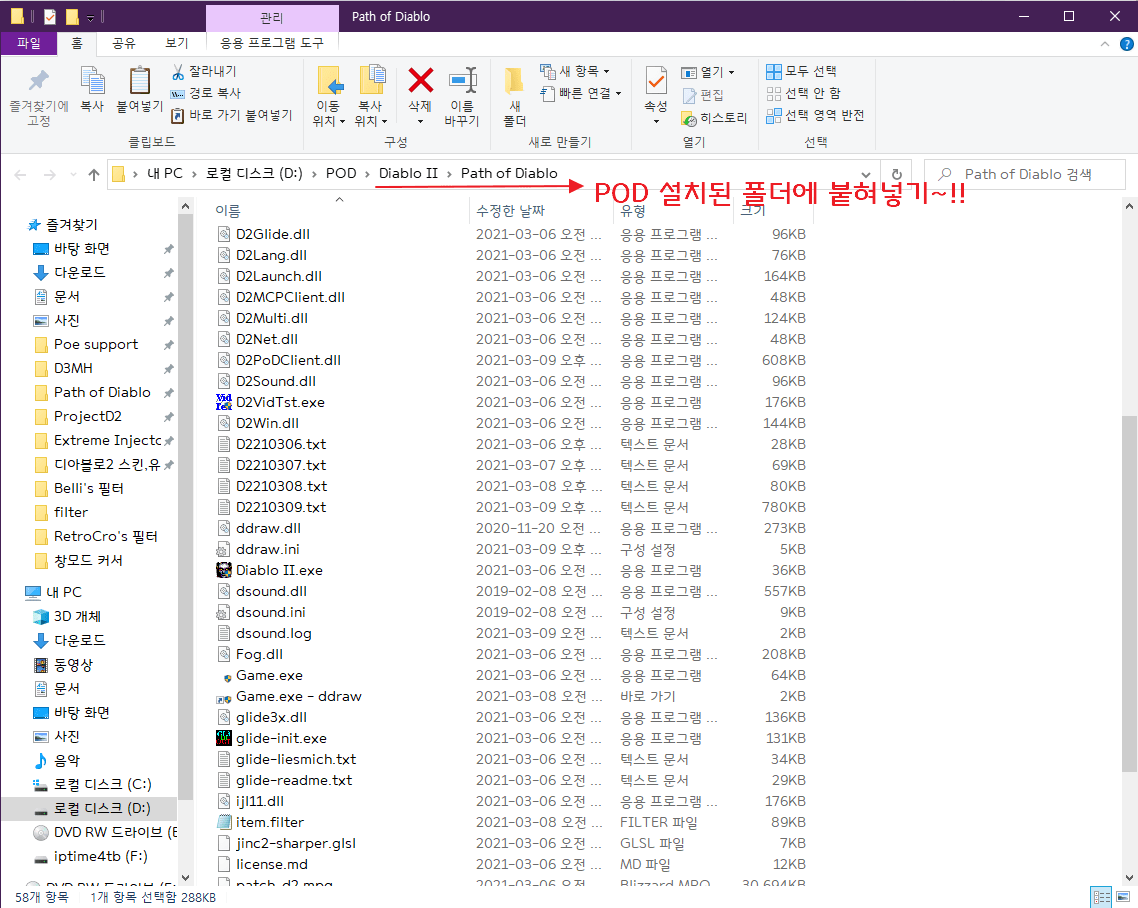Switch to the 보기 view tab

(x=176, y=44)
